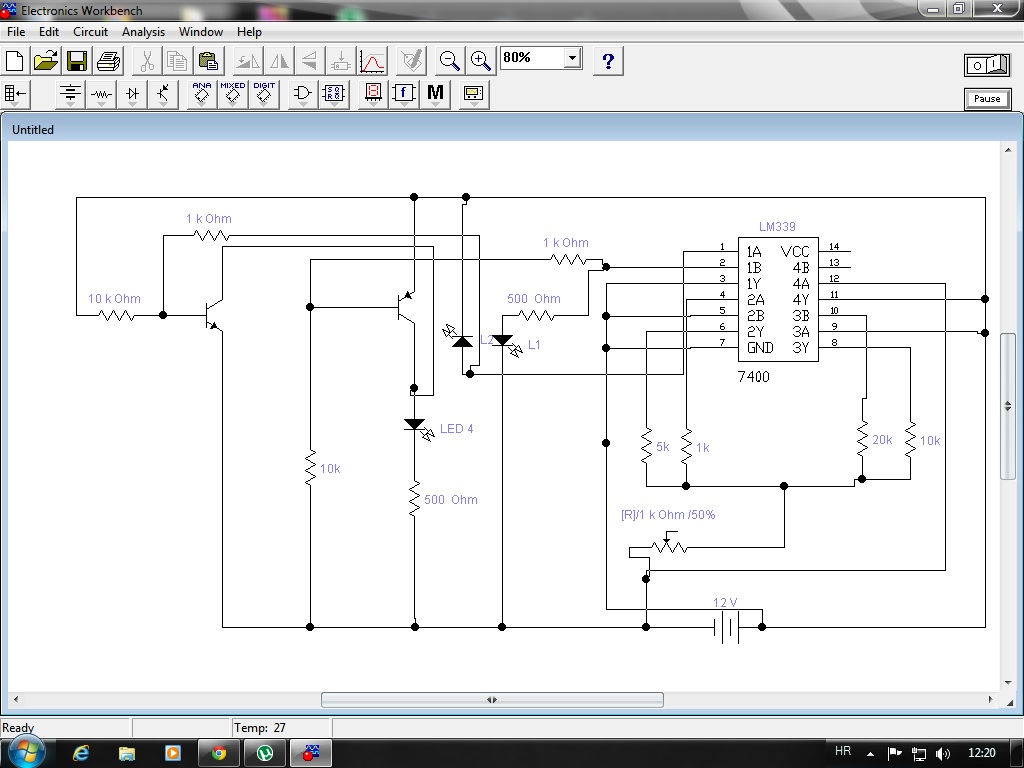Open the Edit menu
The height and width of the screenshot is (768, 1024).
click(48, 31)
